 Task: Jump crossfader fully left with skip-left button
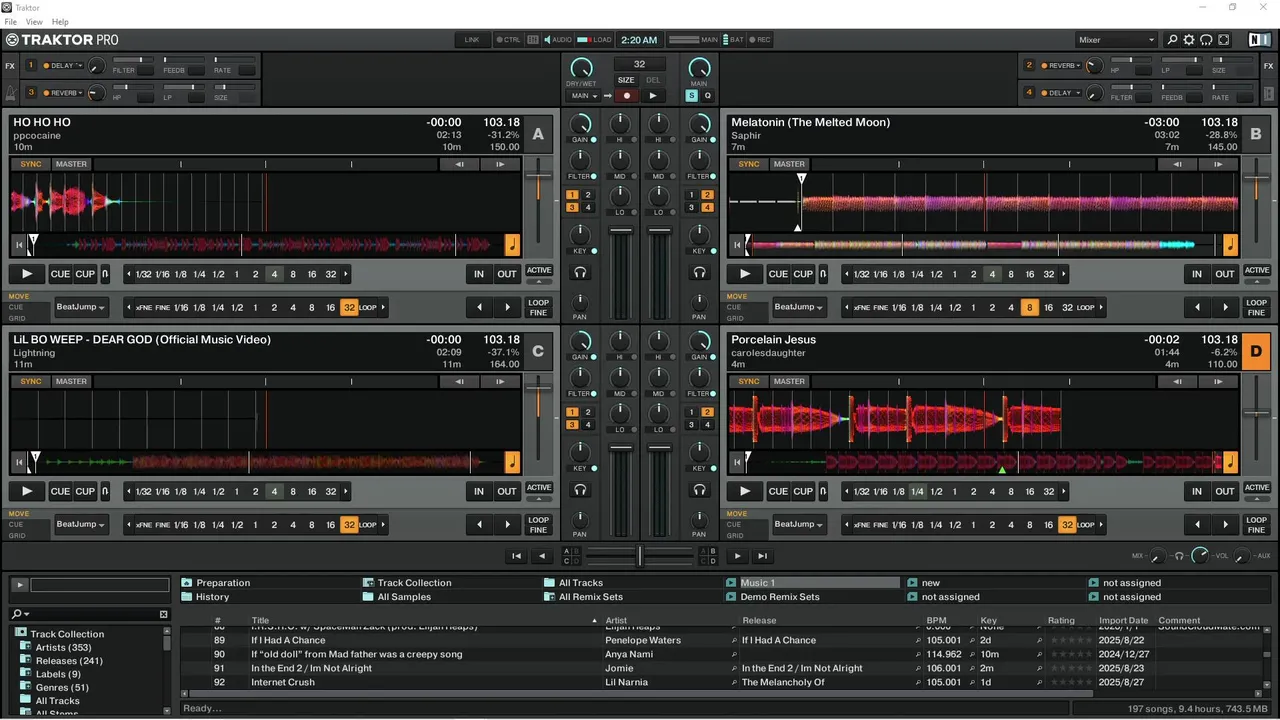point(516,556)
